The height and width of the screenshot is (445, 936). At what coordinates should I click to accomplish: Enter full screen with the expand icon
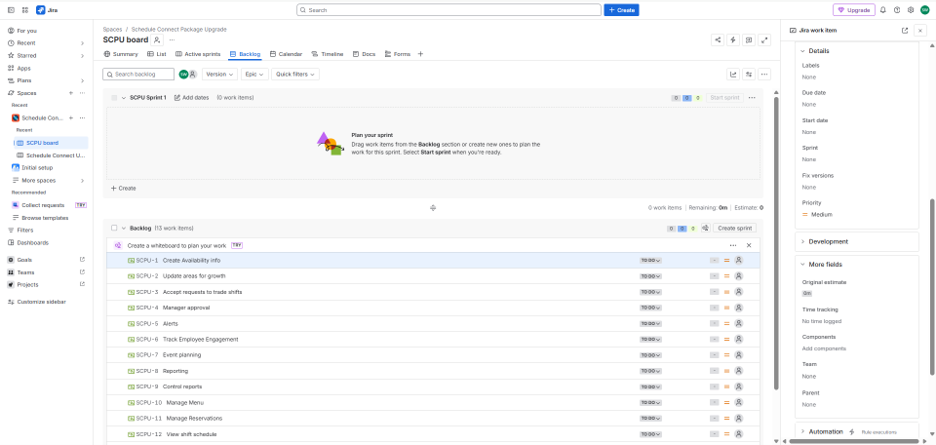coord(765,40)
